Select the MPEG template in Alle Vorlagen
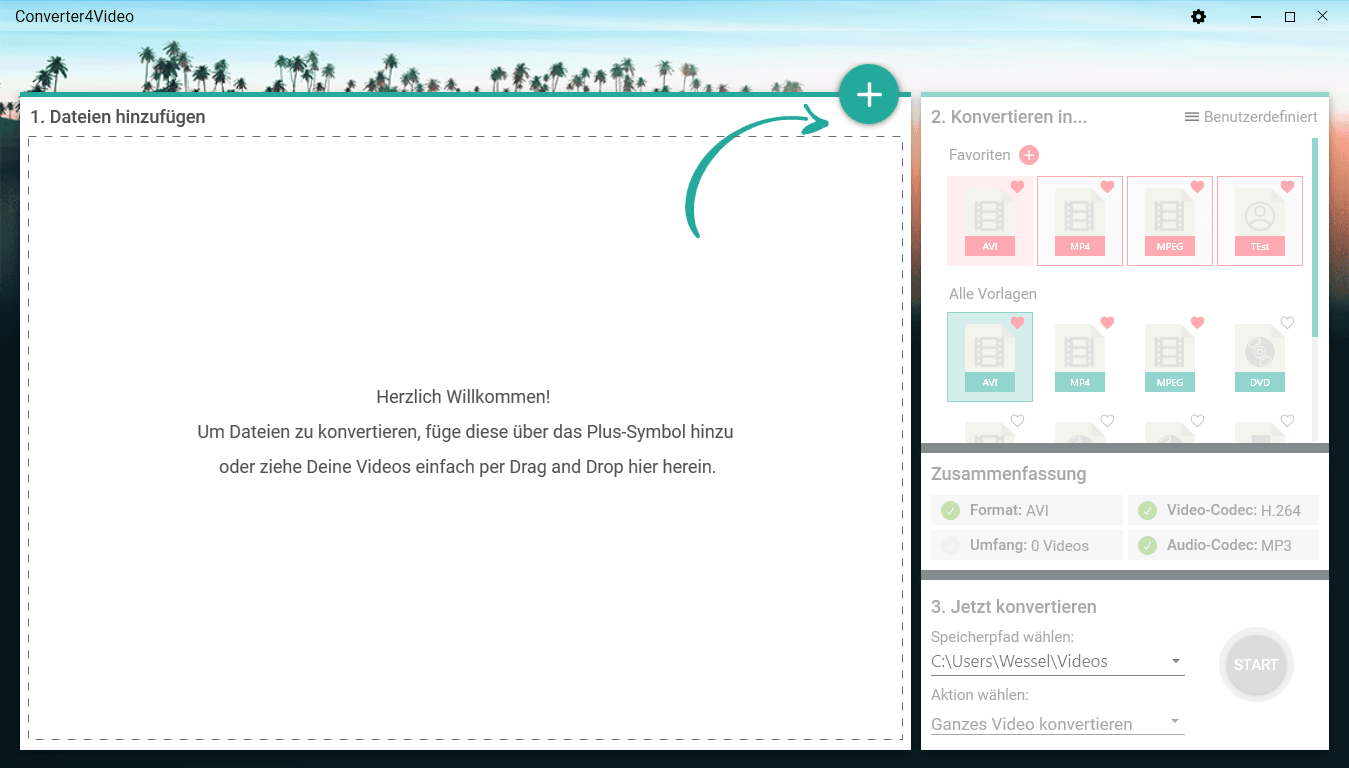Image resolution: width=1349 pixels, height=768 pixels. (1170, 357)
